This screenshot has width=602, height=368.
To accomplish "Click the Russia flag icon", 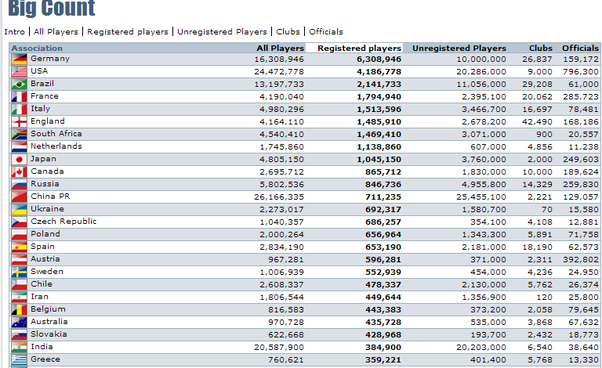I will click(19, 185).
